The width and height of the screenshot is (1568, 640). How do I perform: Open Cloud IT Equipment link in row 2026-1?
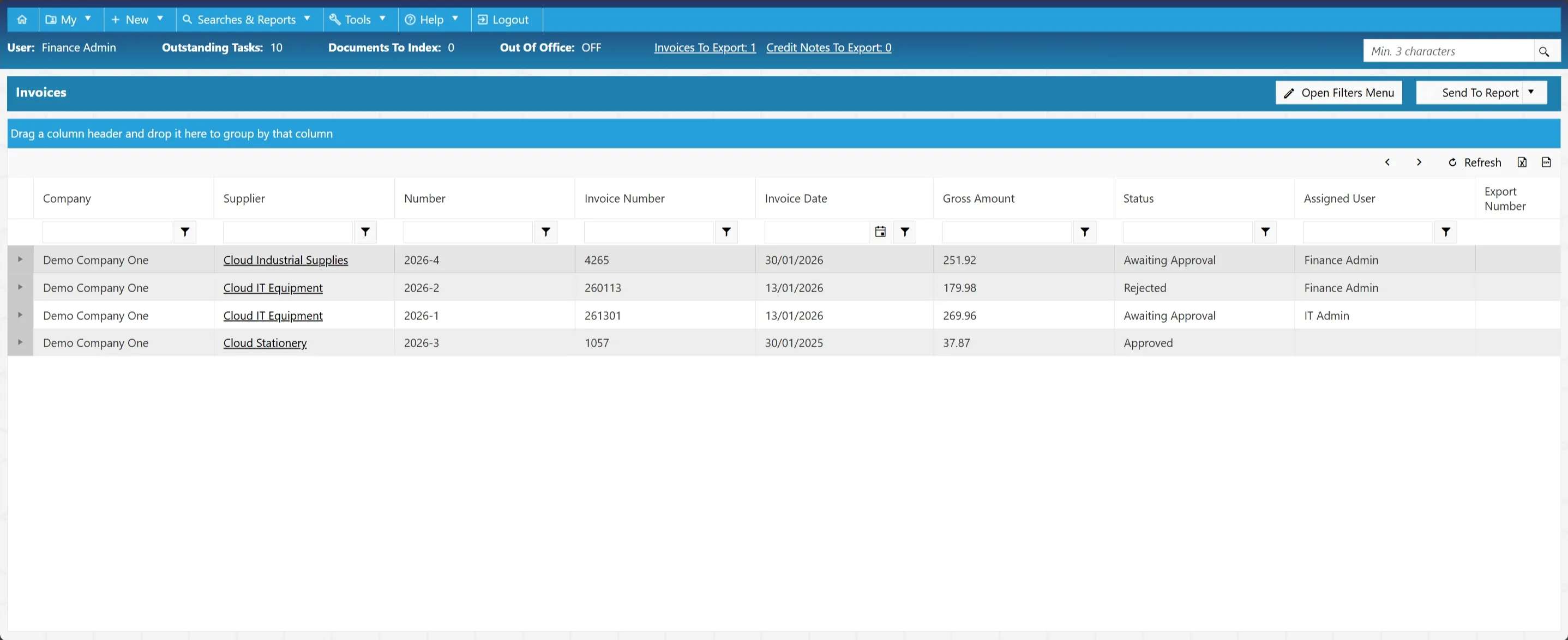(x=273, y=316)
